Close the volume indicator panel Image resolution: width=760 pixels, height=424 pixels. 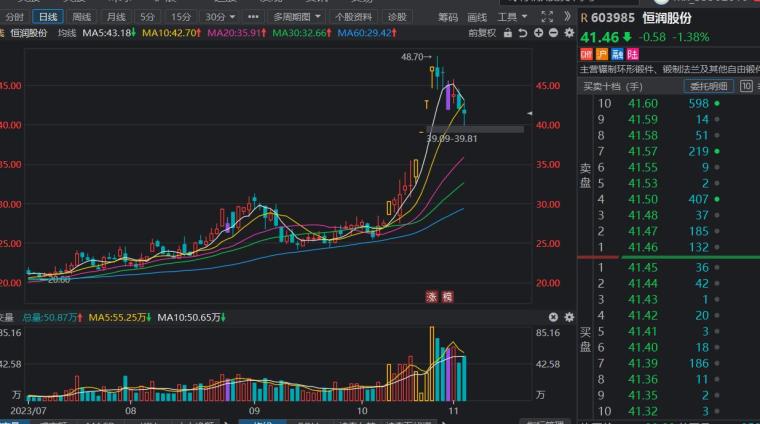[x=553, y=317]
